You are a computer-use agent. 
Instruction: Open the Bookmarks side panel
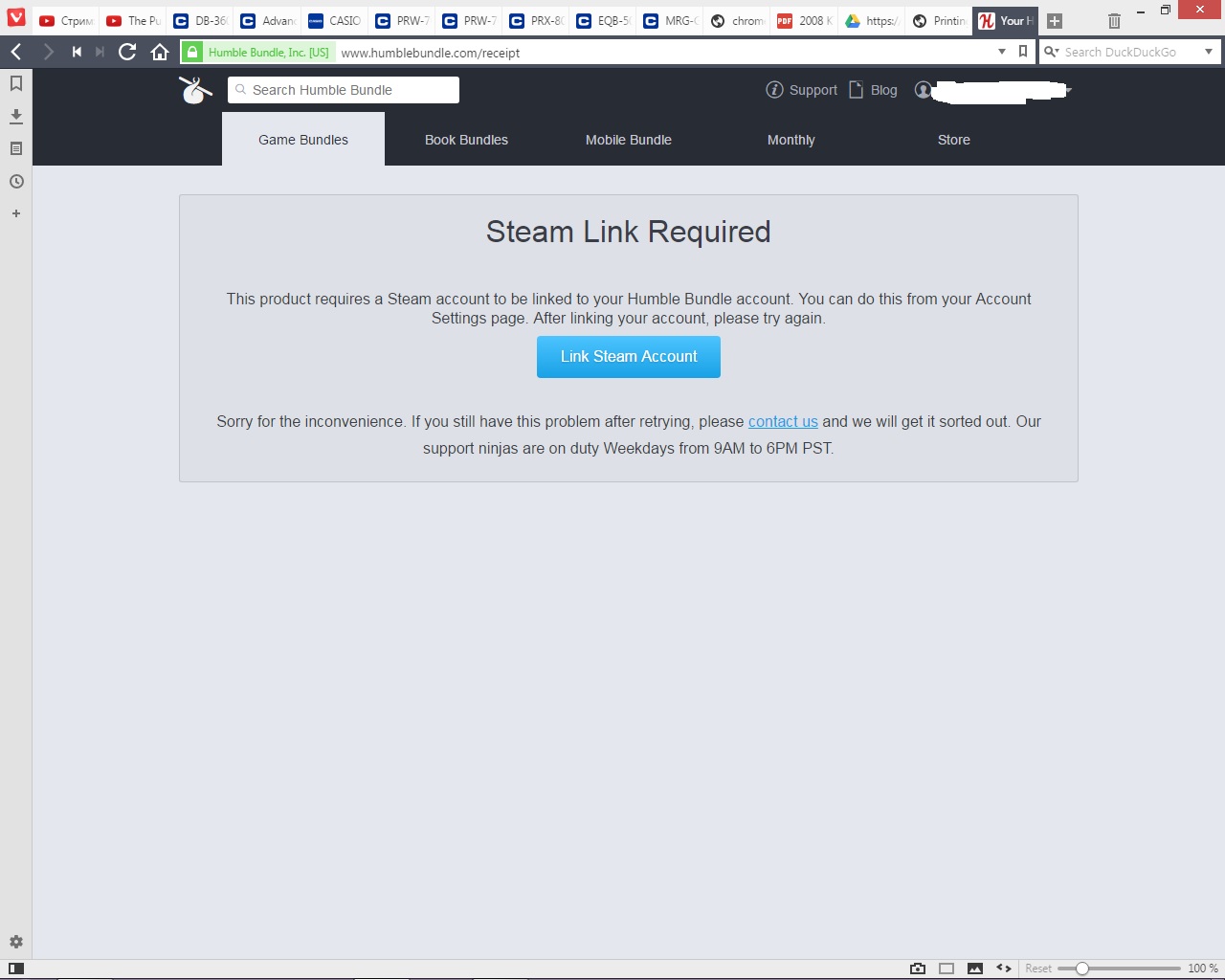pos(16,84)
